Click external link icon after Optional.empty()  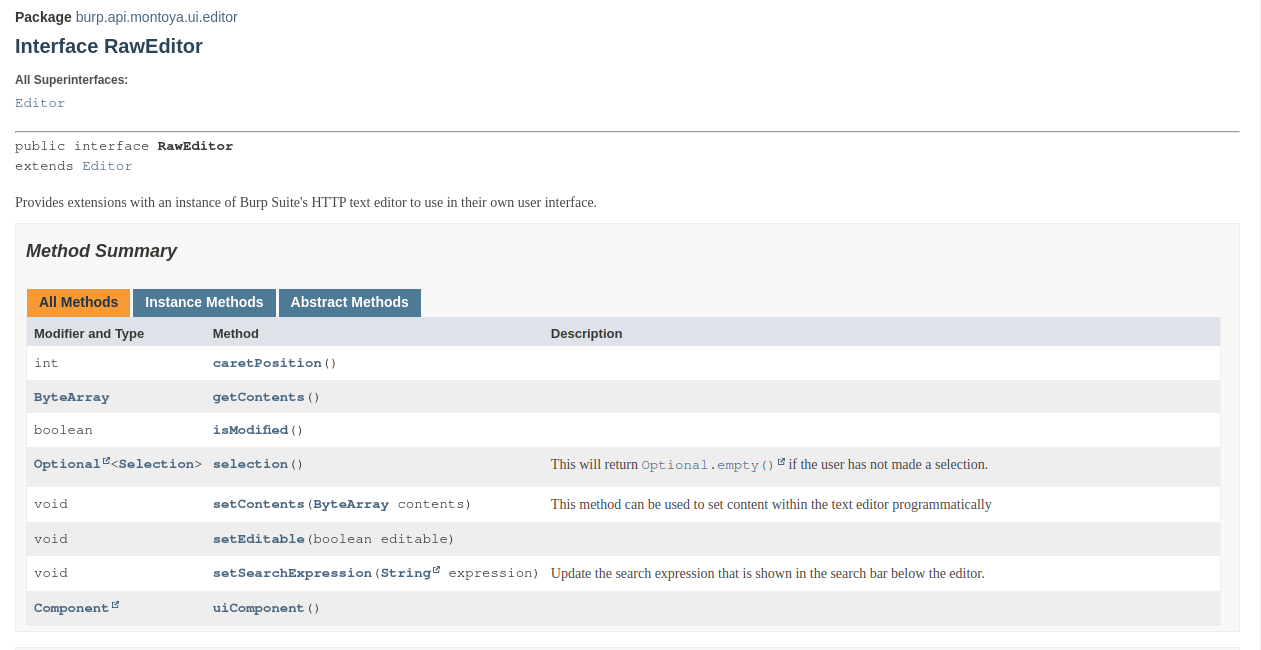[x=781, y=462]
